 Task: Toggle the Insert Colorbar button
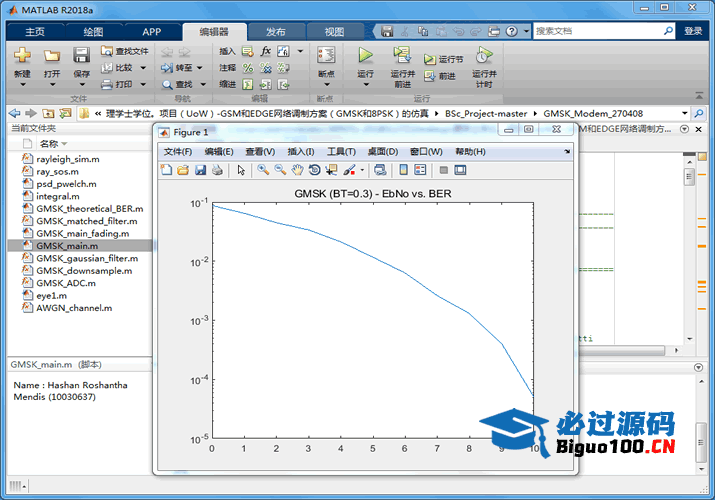tap(403, 170)
